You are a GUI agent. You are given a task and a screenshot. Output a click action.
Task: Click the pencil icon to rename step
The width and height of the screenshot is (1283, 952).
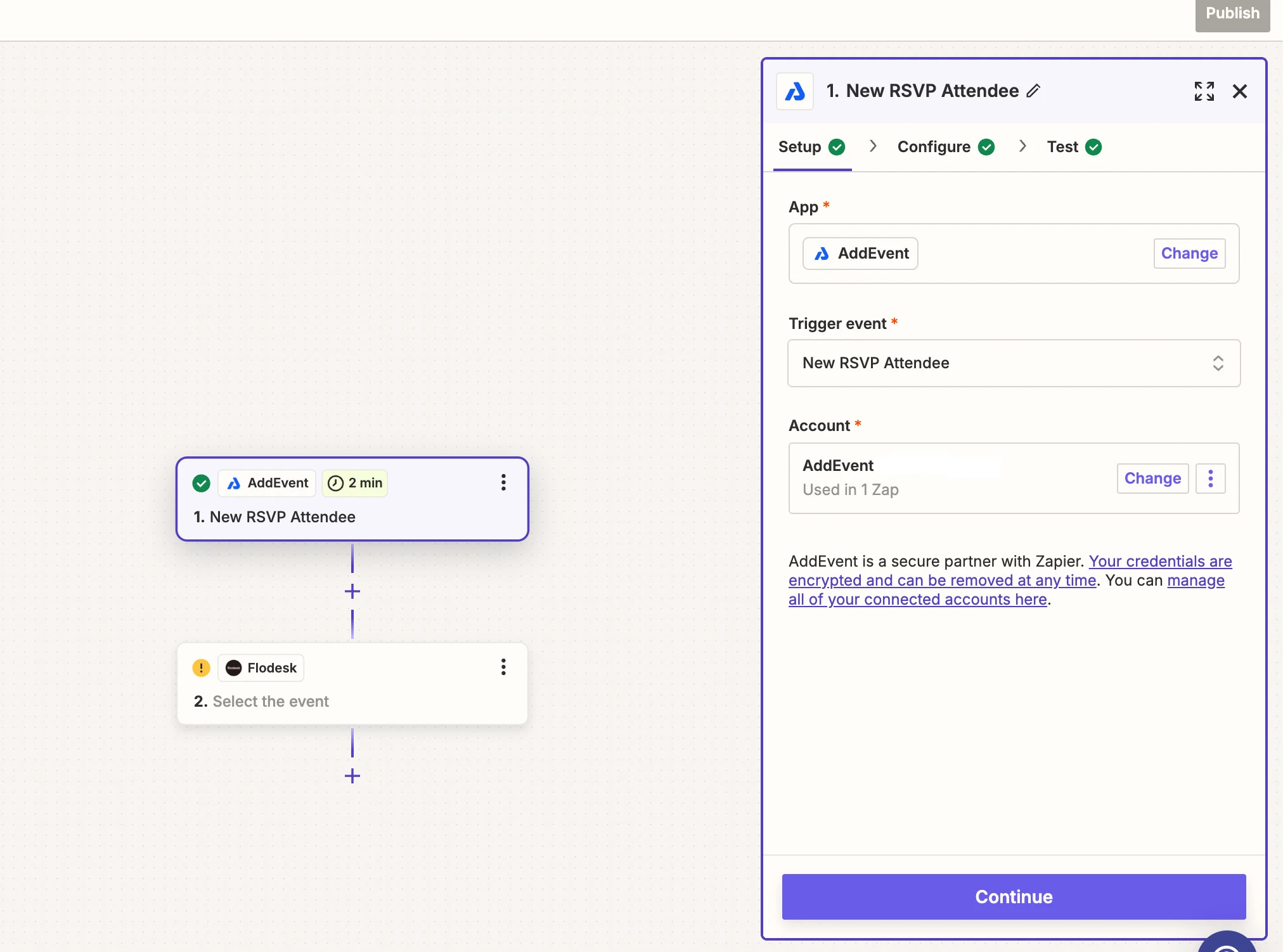tap(1033, 91)
